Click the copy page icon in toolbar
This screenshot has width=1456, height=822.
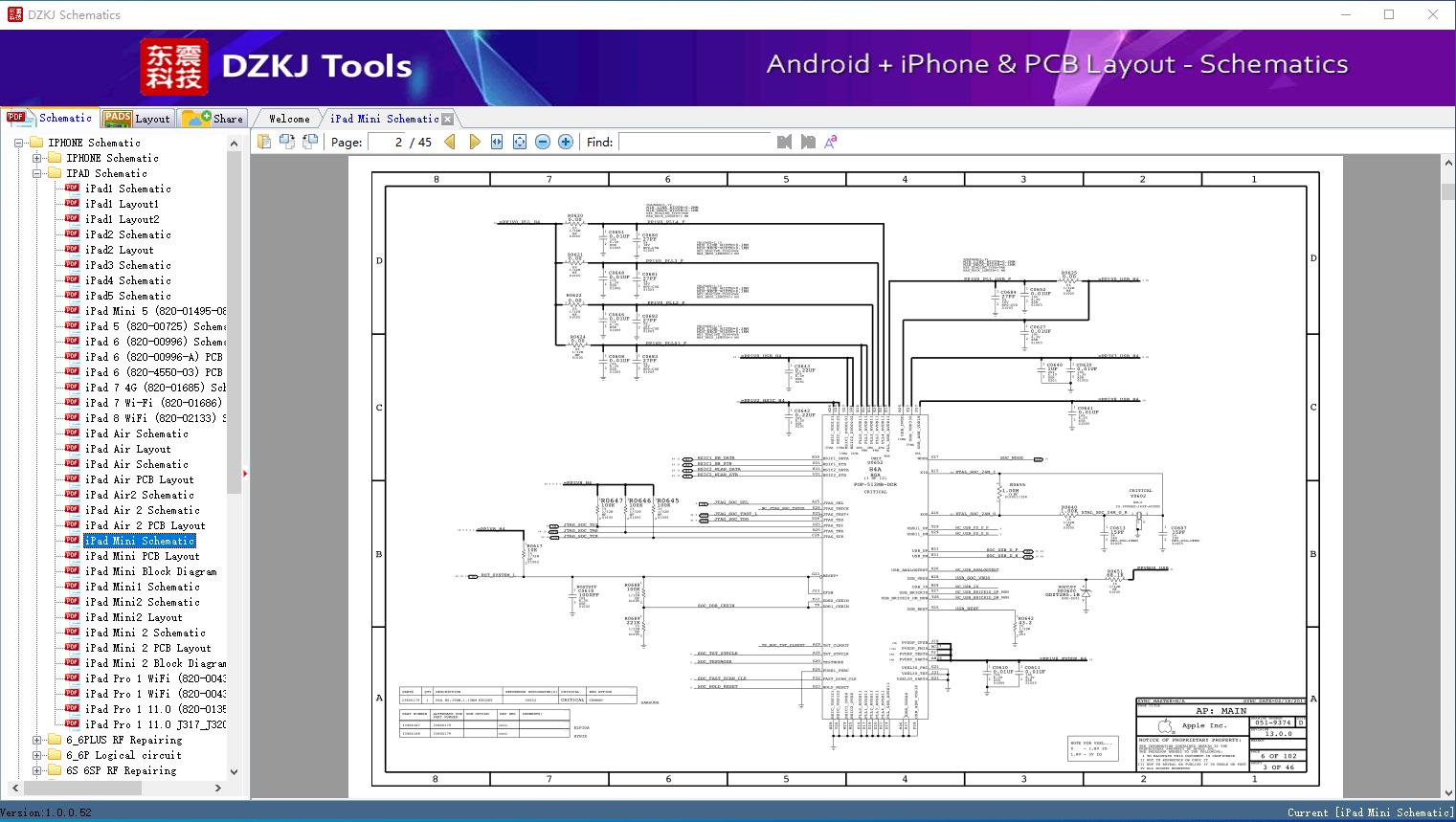point(264,142)
